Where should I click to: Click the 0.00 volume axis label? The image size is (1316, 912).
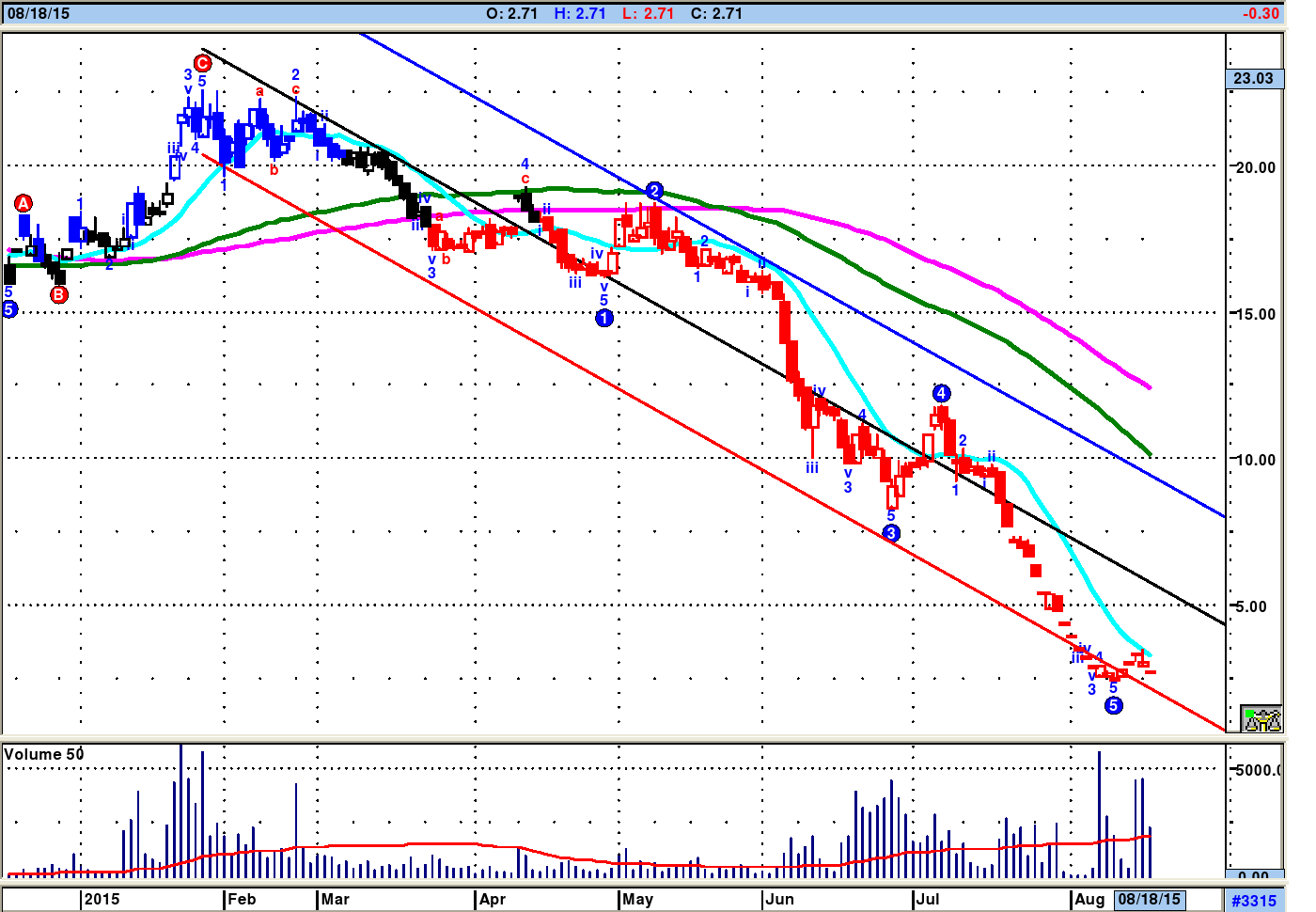pyautogui.click(x=1253, y=875)
